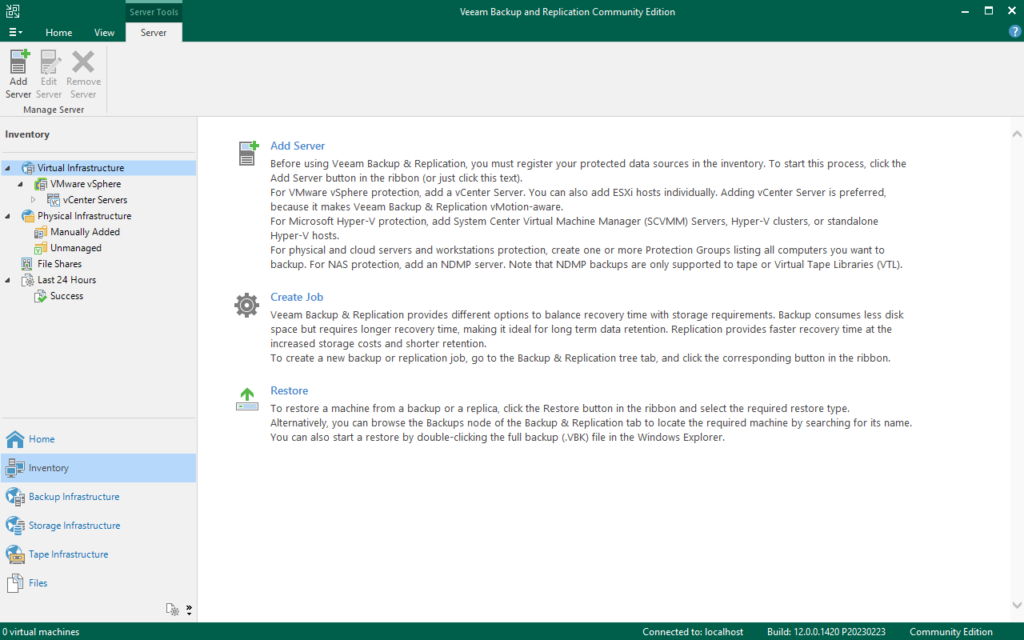Maximize the Veeam window
This screenshot has height=640, width=1024.
(x=989, y=11)
